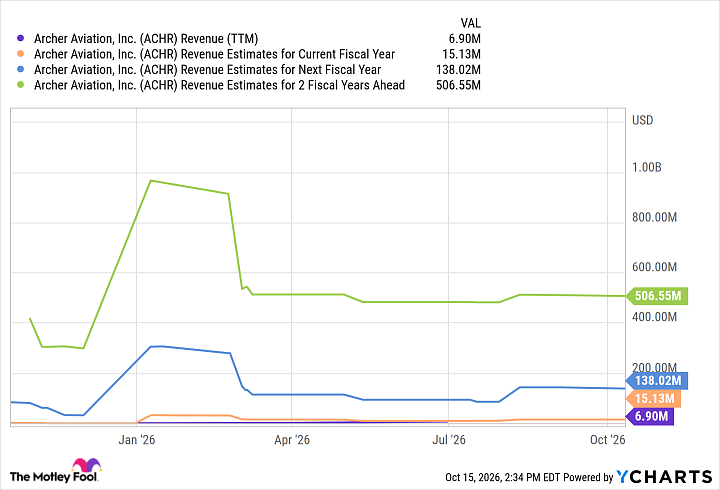Viewport: 720px width, 490px height.
Task: Select the Revenue Estimates for Next Fiscal Year label
Action: [x=208, y=70]
